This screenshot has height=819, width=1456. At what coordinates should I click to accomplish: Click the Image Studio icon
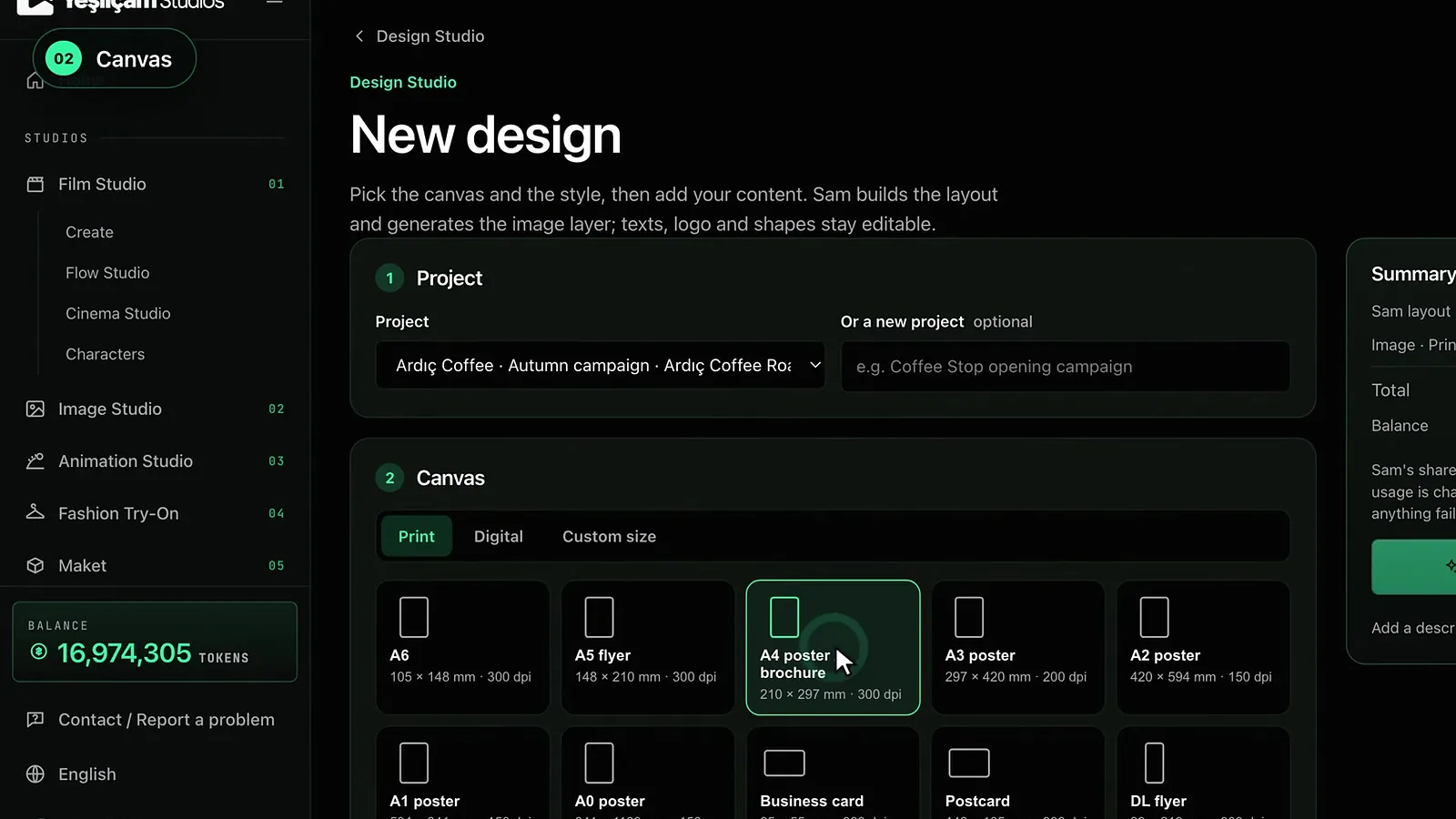[35, 409]
